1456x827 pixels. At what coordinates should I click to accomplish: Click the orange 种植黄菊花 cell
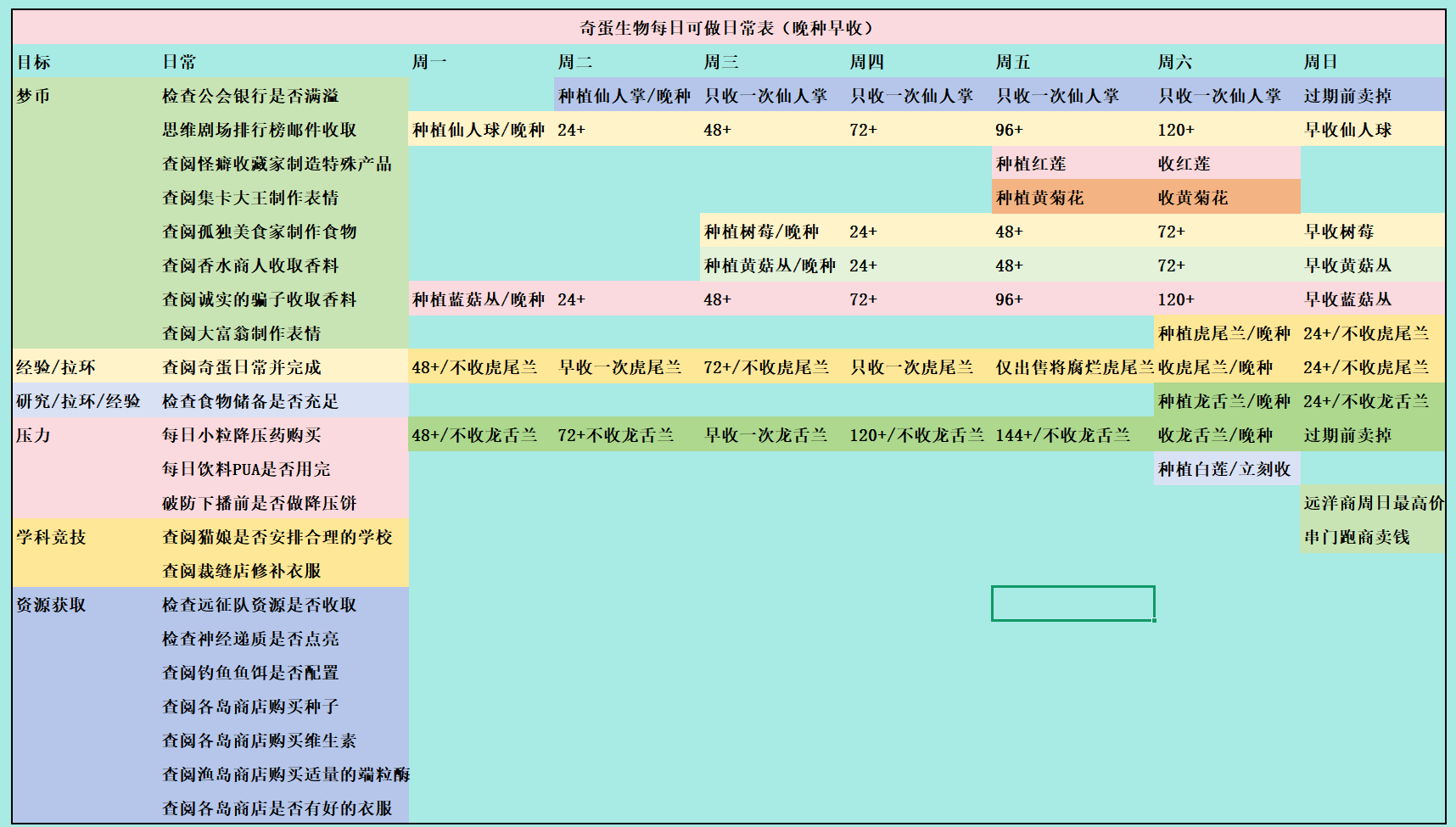coord(1072,198)
